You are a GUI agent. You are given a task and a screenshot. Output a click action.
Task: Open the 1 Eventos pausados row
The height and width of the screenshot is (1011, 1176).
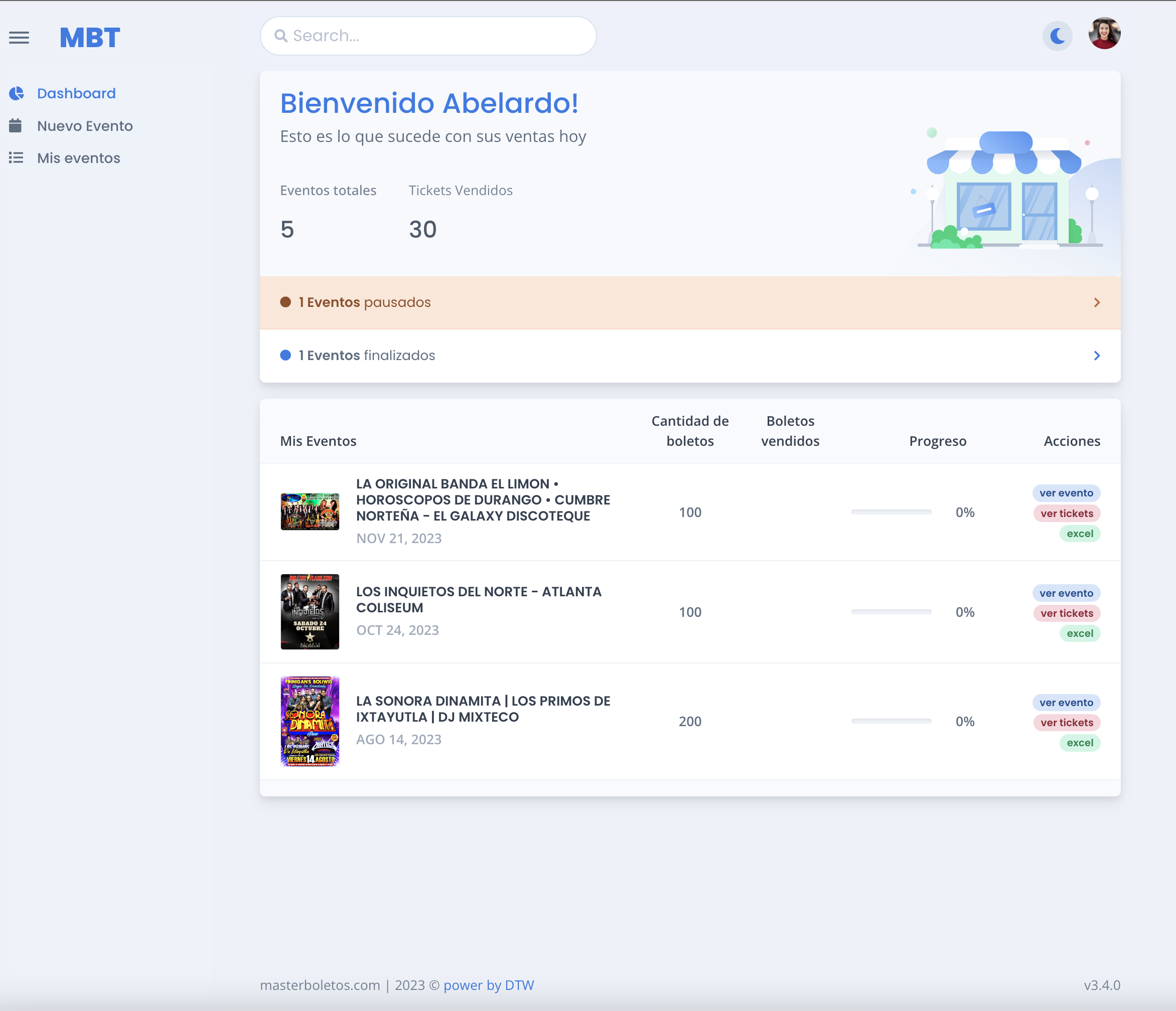[x=364, y=302]
